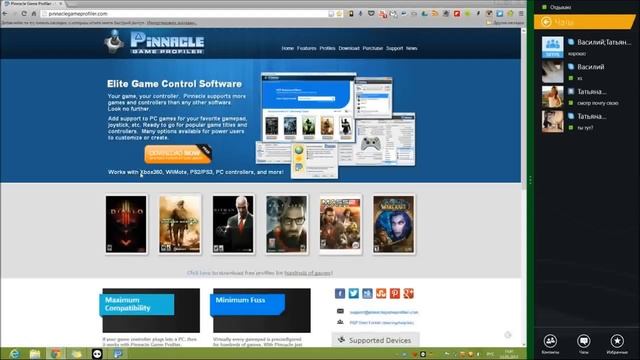
Task: Open the Twitter social icon
Action: coord(353,293)
